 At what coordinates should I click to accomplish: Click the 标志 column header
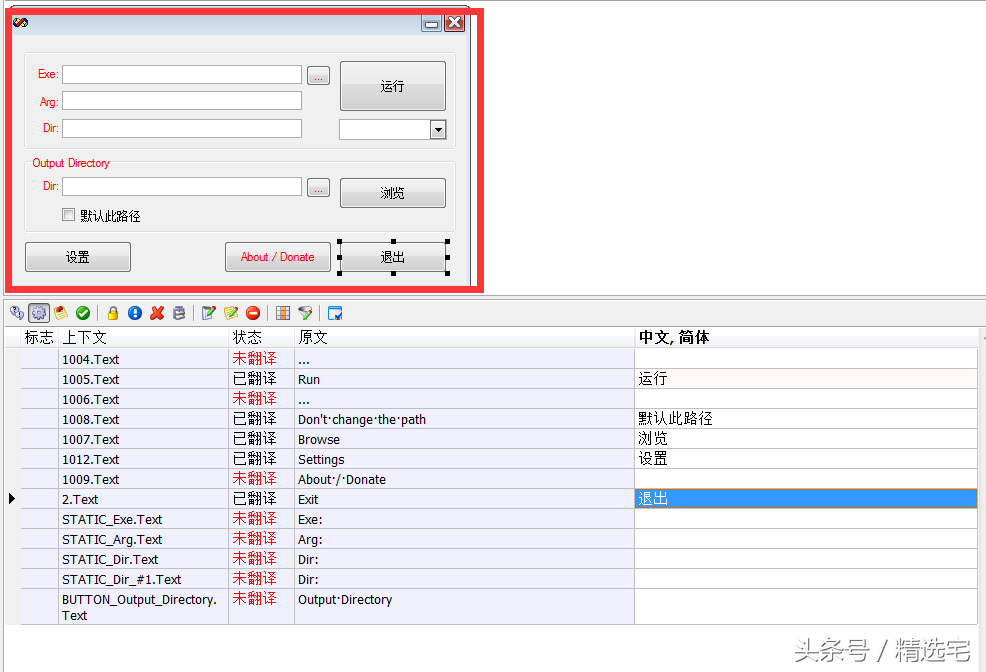[x=39, y=338]
